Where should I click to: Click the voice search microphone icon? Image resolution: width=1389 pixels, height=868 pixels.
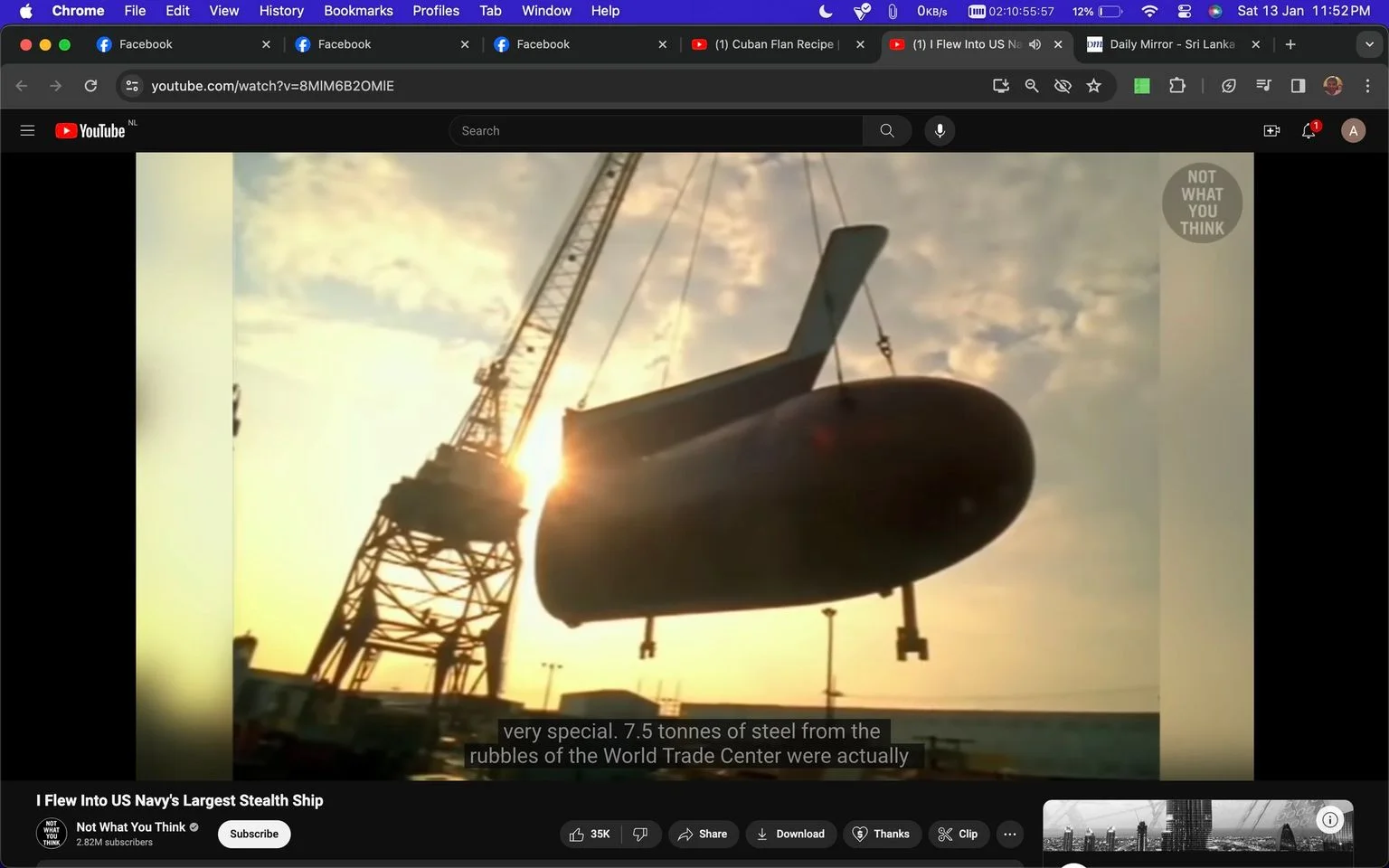point(940,131)
